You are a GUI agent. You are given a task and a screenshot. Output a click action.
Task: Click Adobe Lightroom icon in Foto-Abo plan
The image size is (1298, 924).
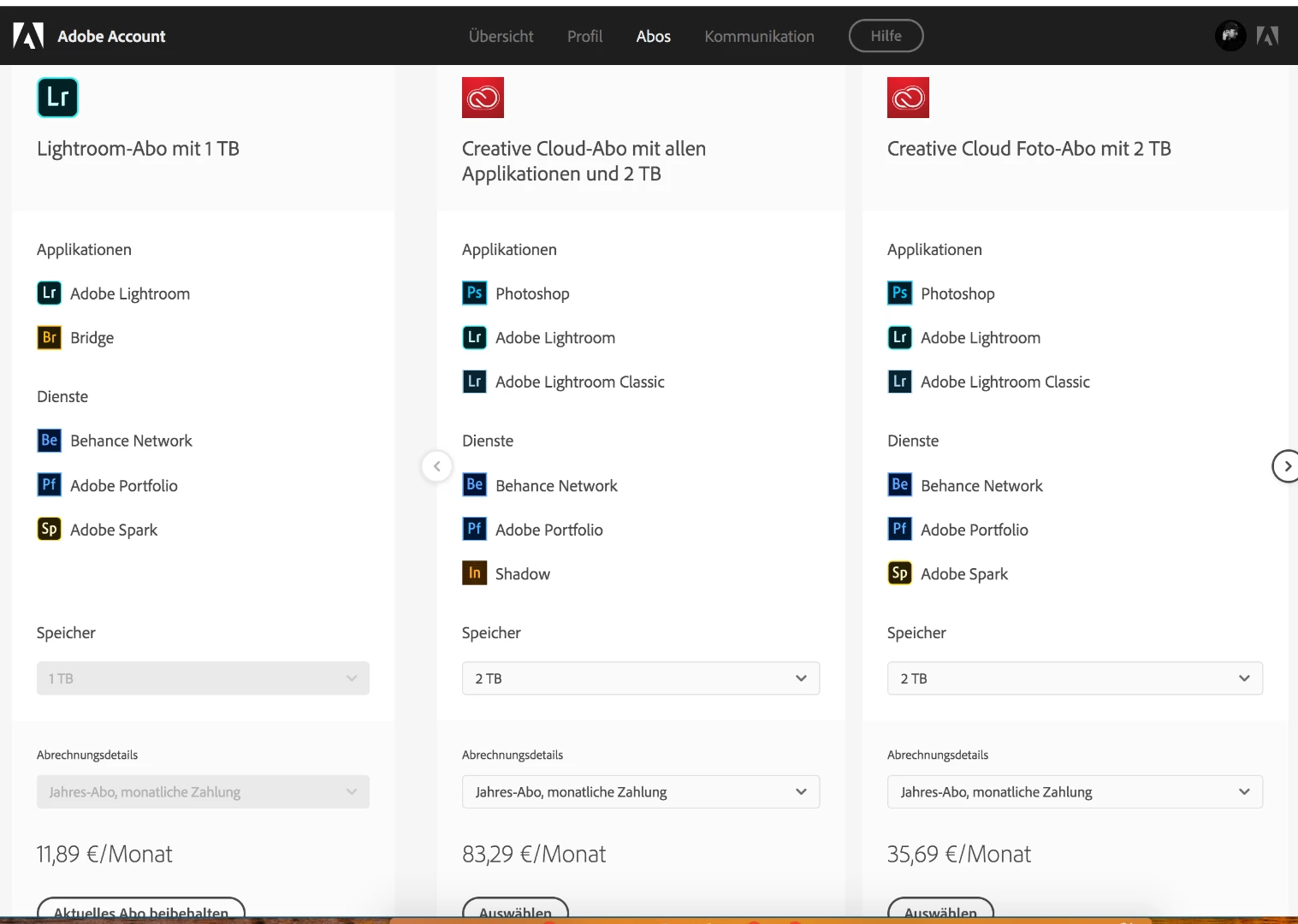click(x=899, y=338)
